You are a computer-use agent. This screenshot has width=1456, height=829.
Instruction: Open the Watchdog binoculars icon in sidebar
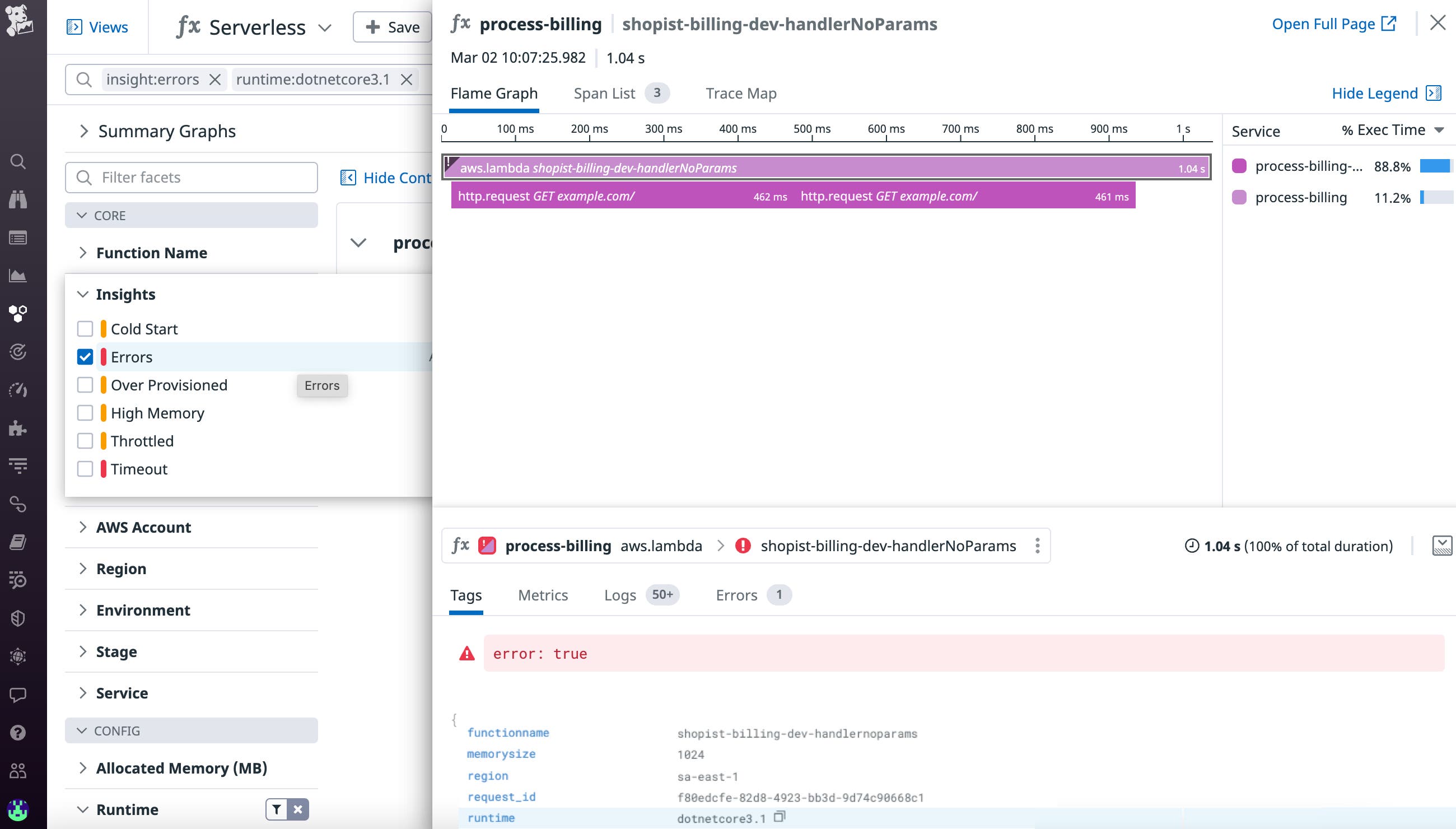point(18,199)
